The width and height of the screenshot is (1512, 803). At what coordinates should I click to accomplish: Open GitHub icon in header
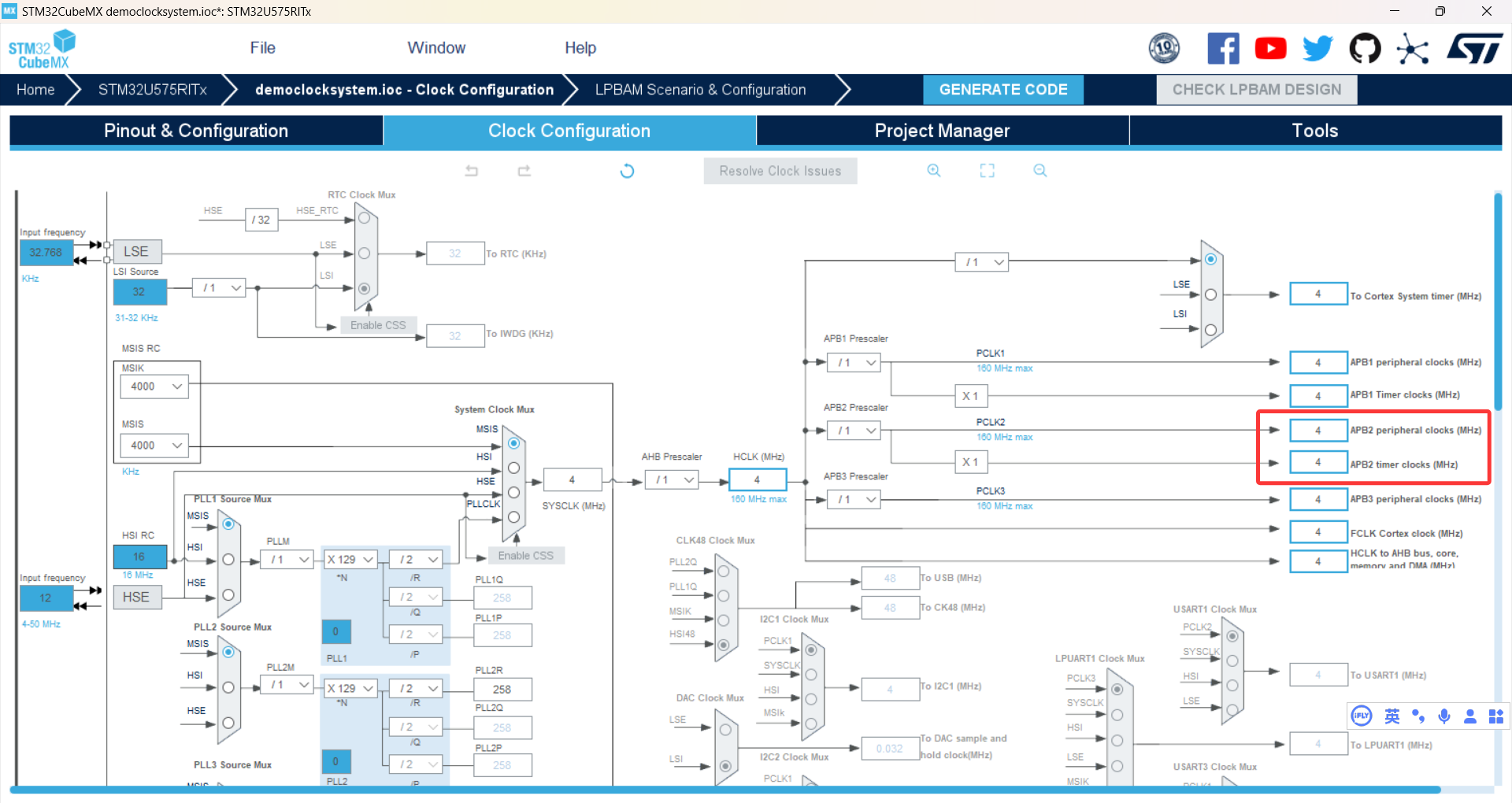pyautogui.click(x=1365, y=49)
